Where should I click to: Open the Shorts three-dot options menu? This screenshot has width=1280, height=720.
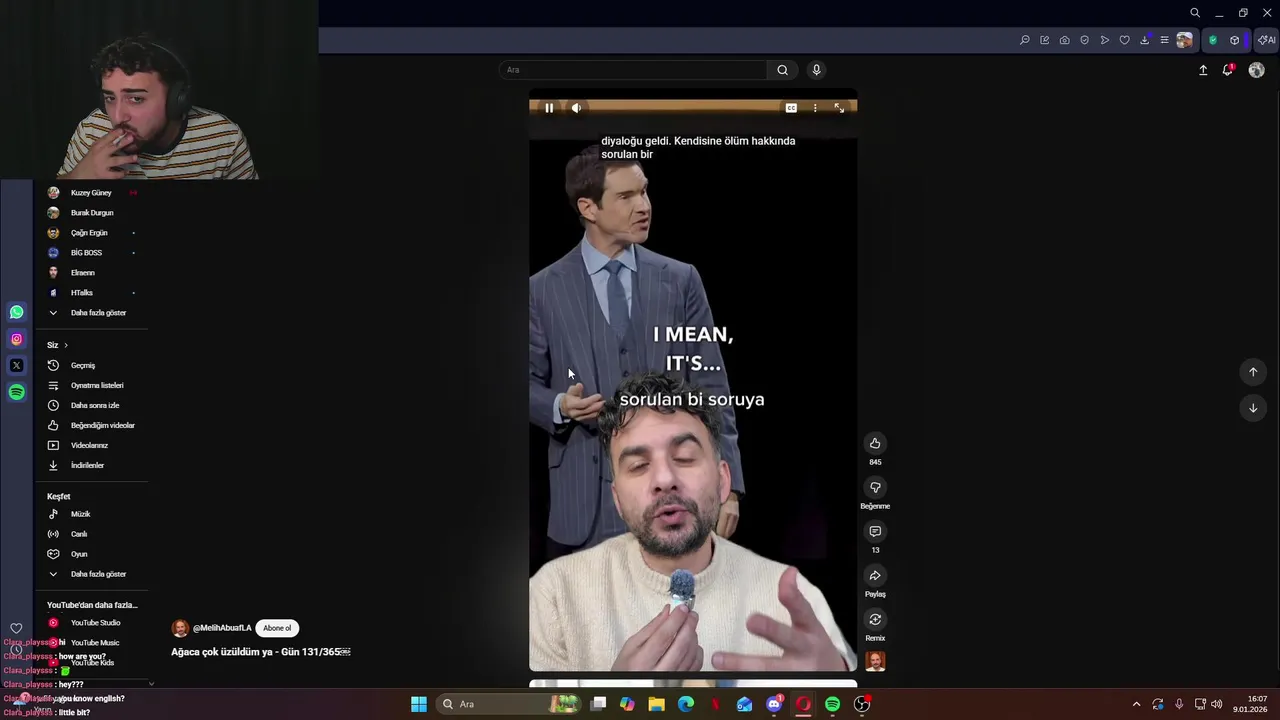coord(815,108)
